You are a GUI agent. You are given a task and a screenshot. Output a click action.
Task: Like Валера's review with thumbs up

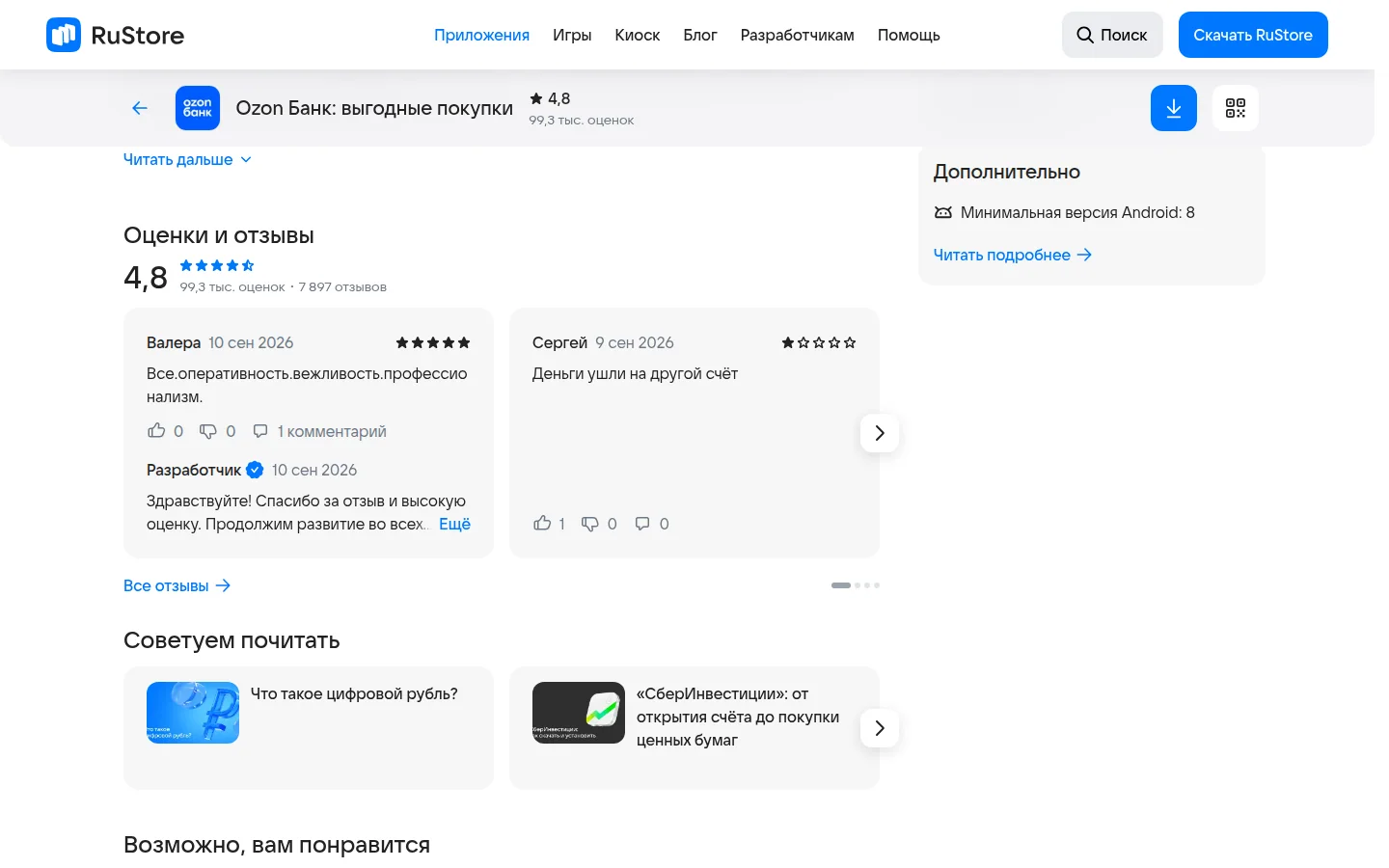coord(156,431)
